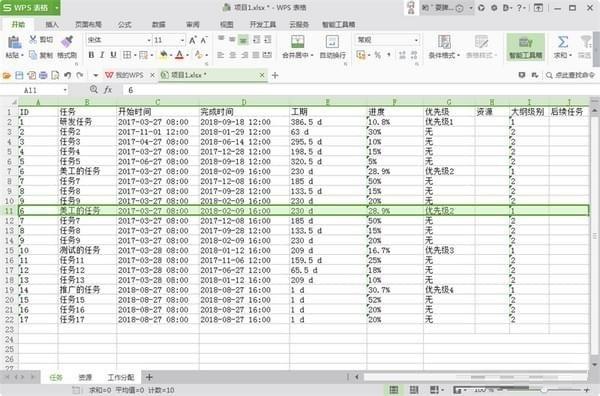The width and height of the screenshot is (600, 396).
Task: Open Conditional Formatting (条件格式) icon
Action: pos(444,41)
